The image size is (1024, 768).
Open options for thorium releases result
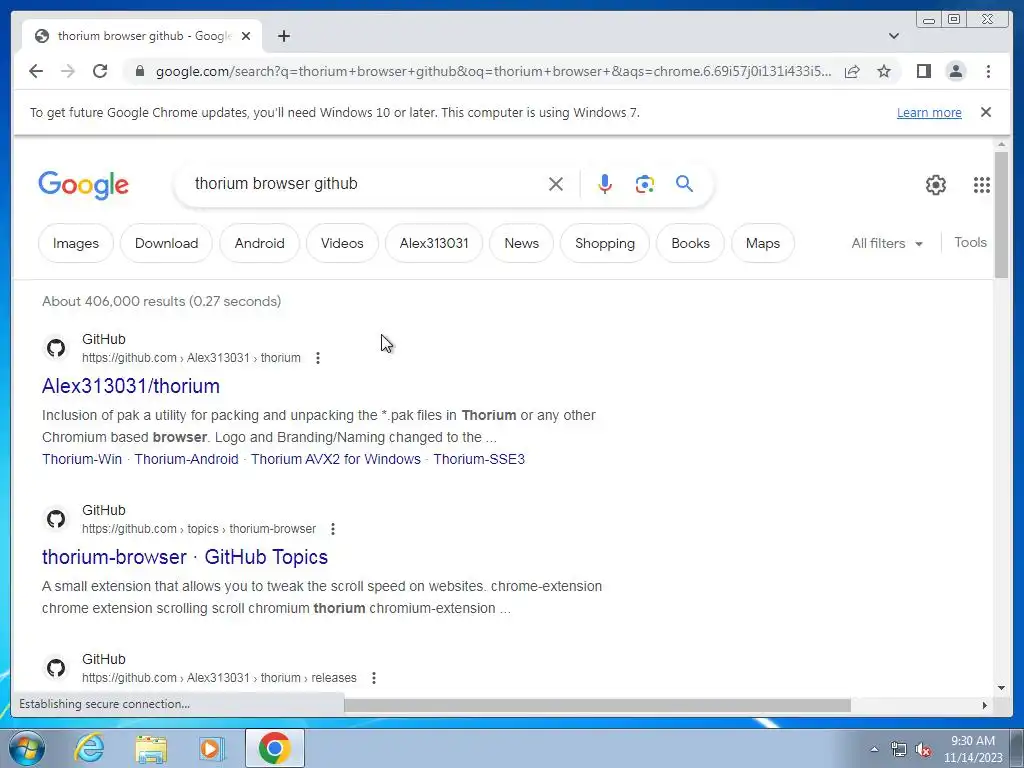[374, 678]
